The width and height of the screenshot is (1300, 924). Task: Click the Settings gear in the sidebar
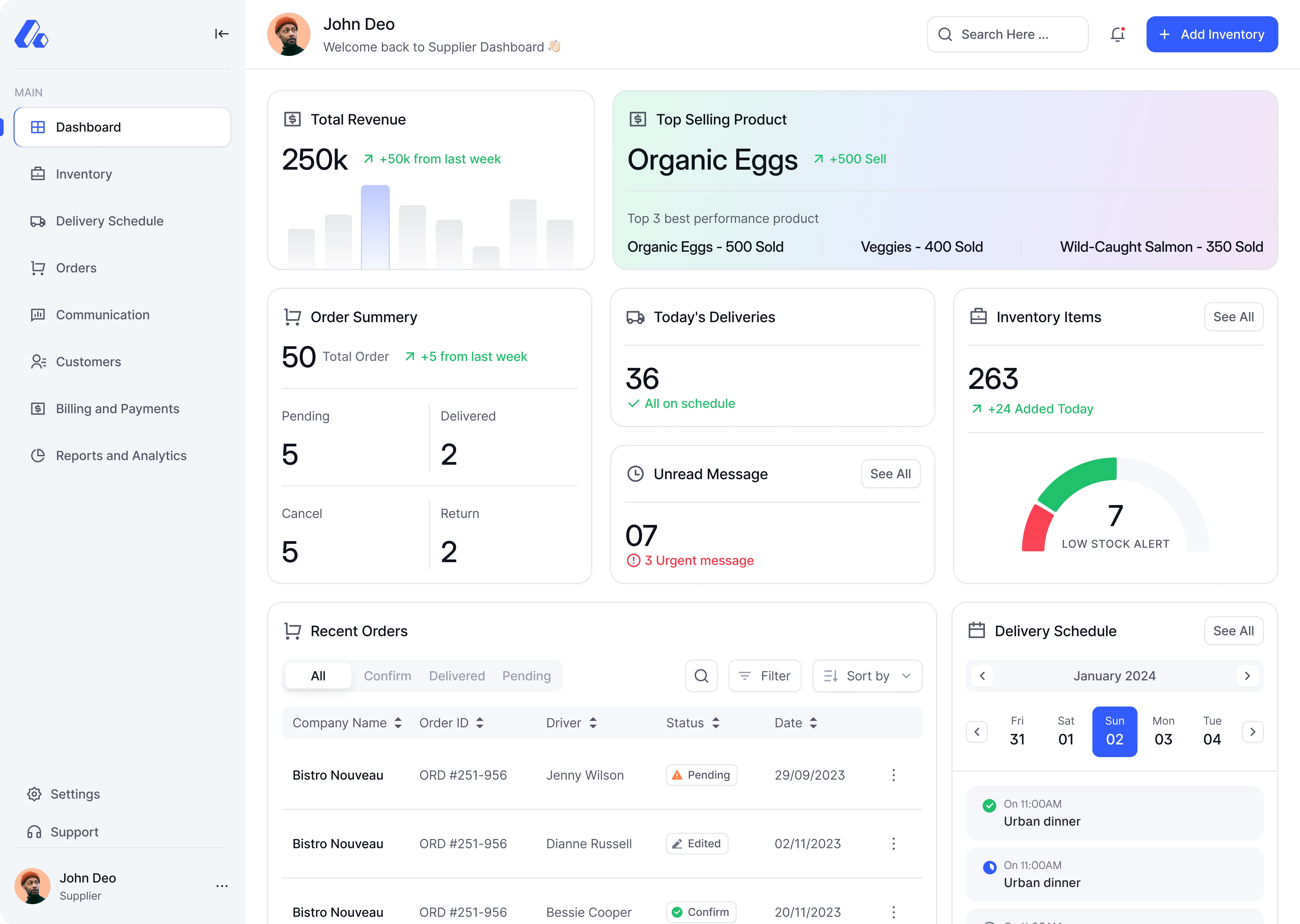[34, 794]
